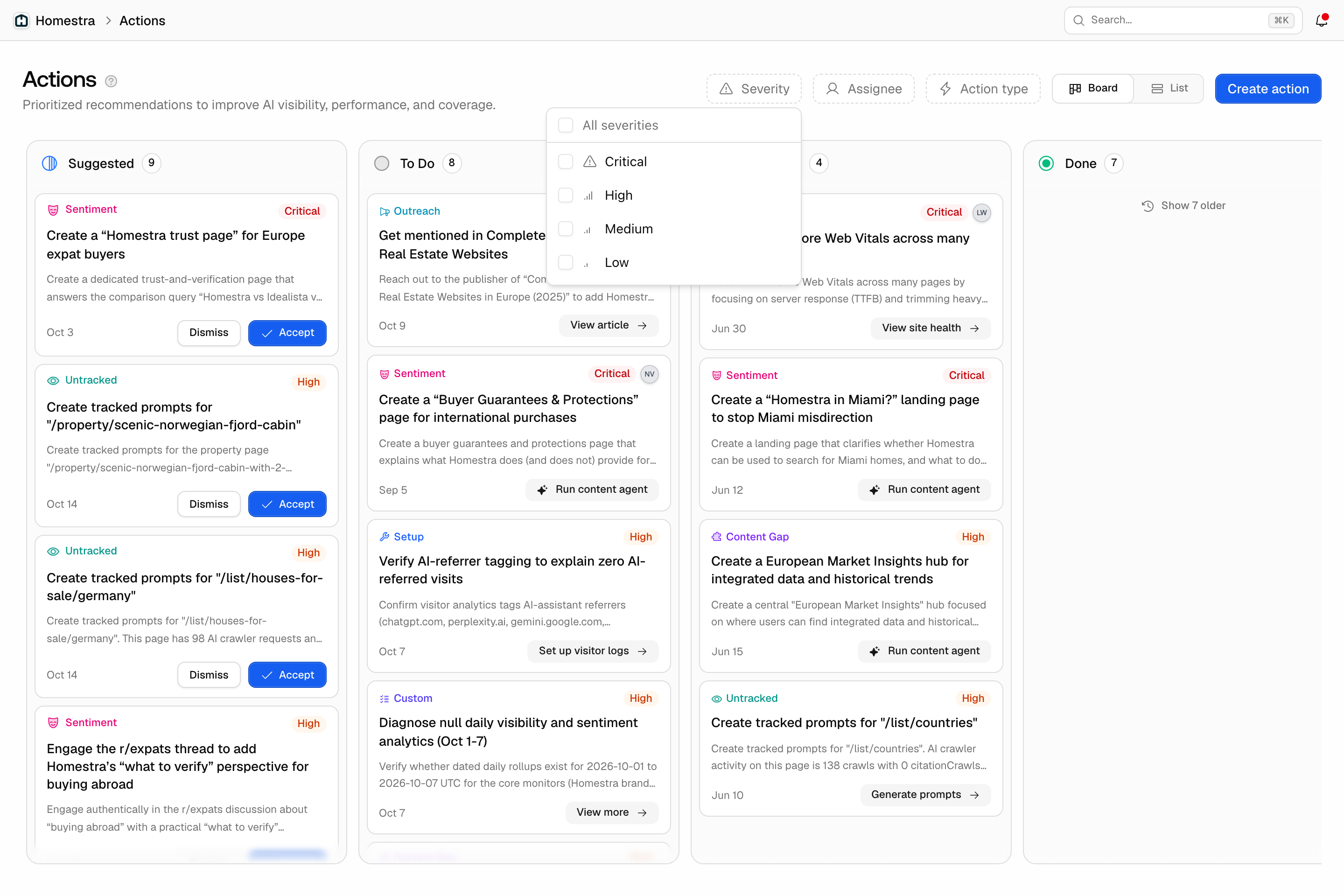Click Untracked eye icon on /list/countries card
1344x896 pixels.
click(x=717, y=698)
